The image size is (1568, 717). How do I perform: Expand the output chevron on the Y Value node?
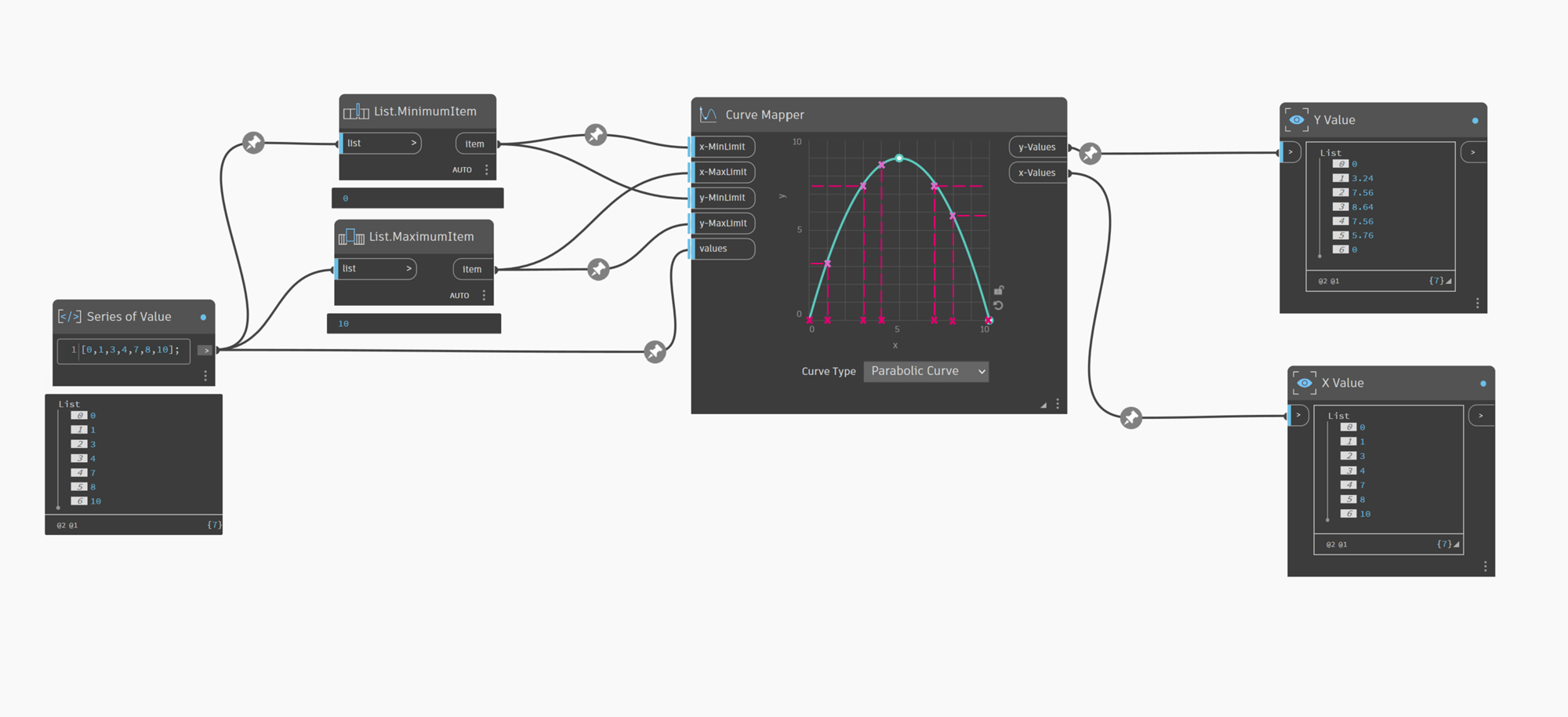pyautogui.click(x=1473, y=152)
